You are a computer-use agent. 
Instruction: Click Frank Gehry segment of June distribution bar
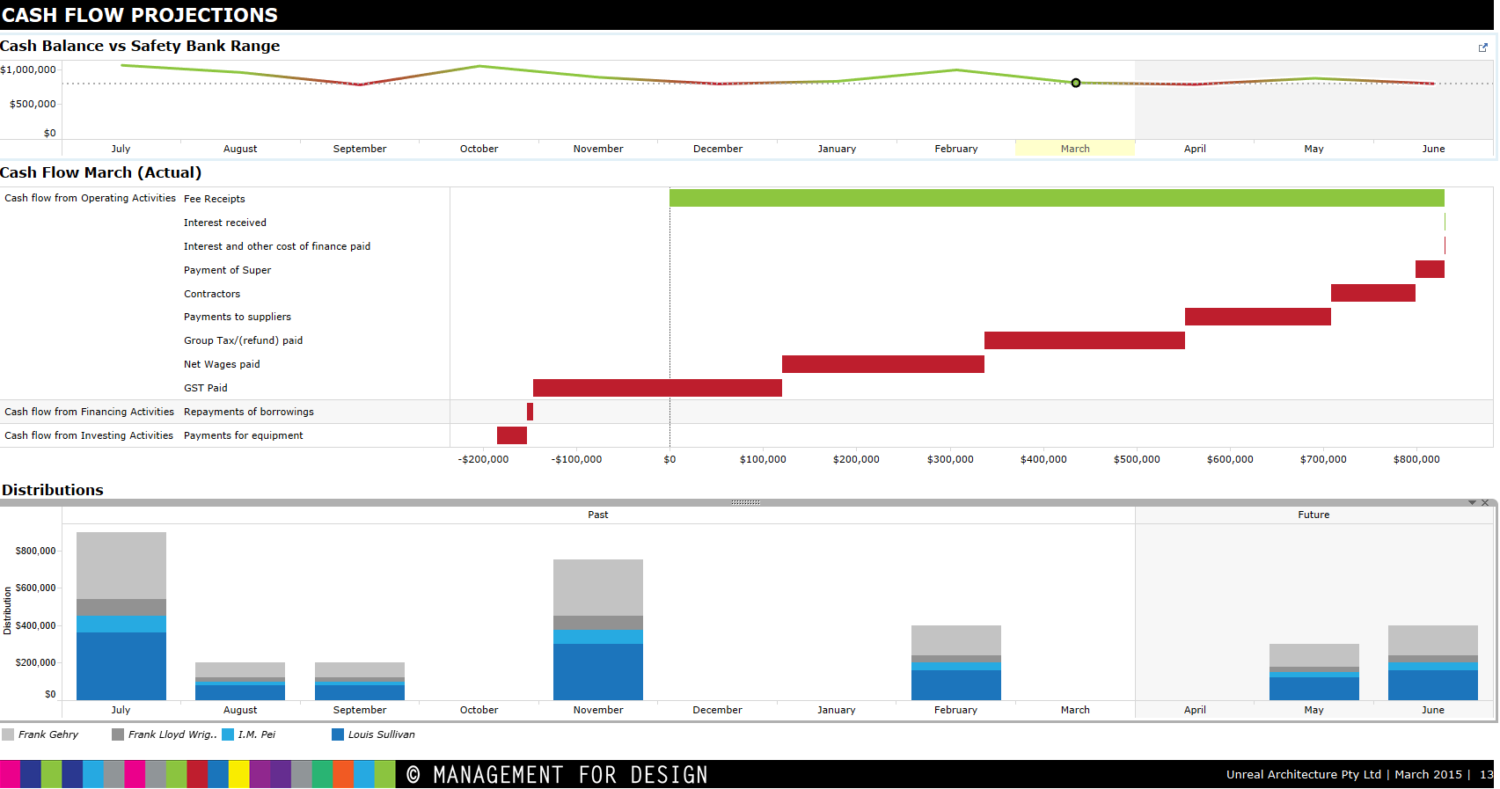point(1433,640)
